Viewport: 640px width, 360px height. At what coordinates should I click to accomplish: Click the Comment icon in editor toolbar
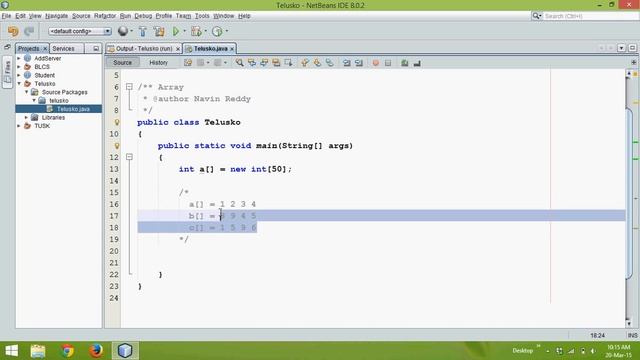coord(404,63)
